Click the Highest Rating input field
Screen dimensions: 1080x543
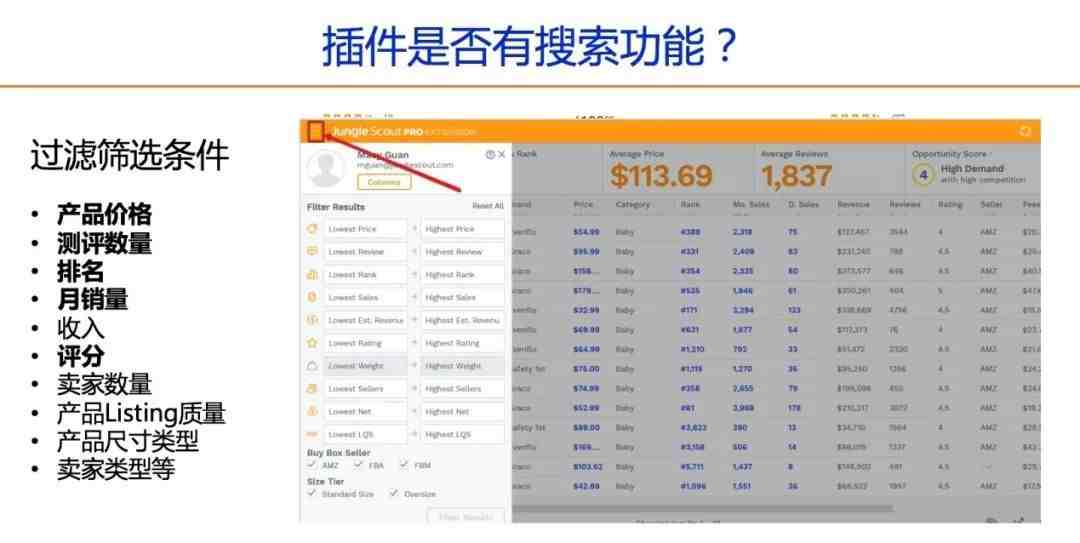(462, 342)
